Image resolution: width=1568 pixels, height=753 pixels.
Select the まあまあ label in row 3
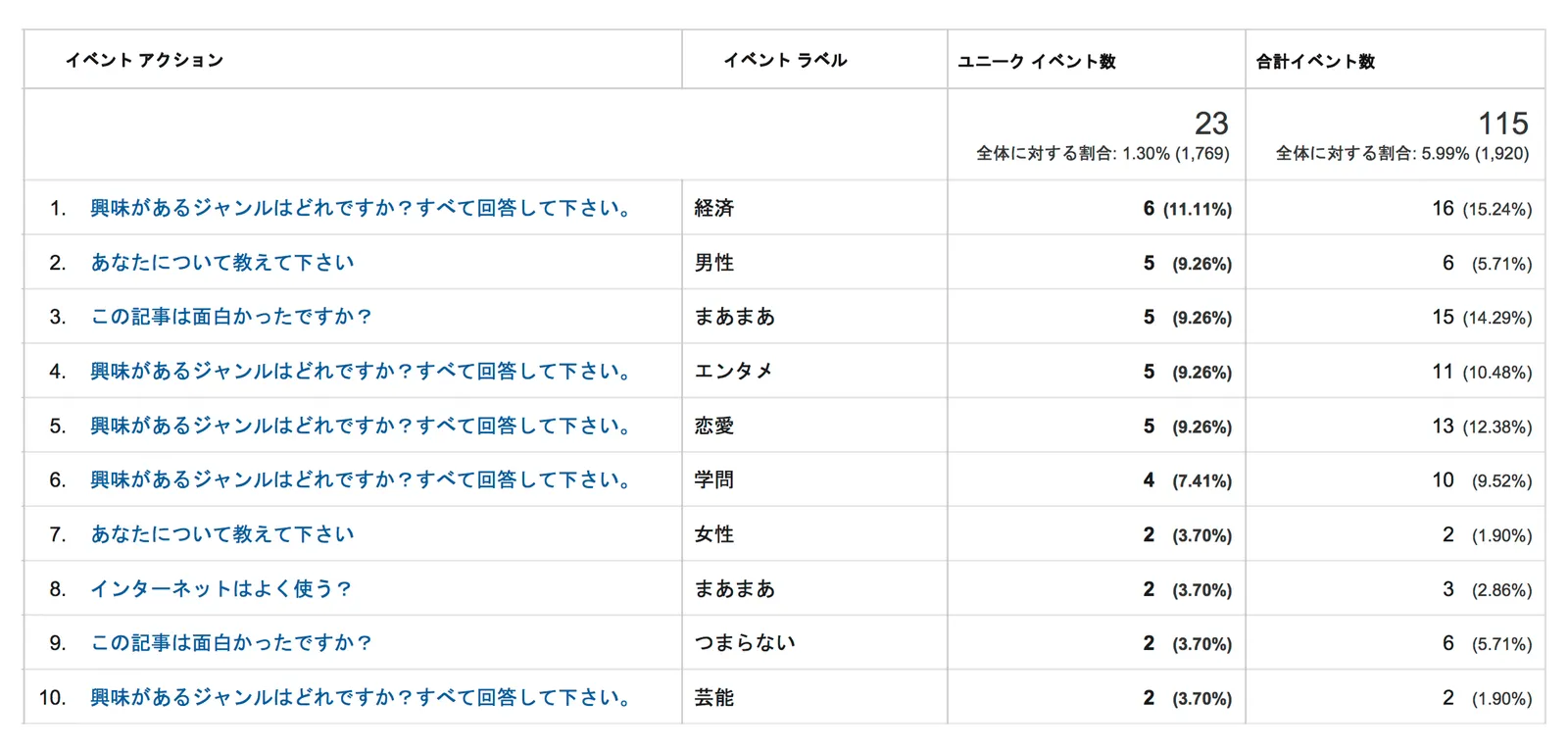click(735, 317)
